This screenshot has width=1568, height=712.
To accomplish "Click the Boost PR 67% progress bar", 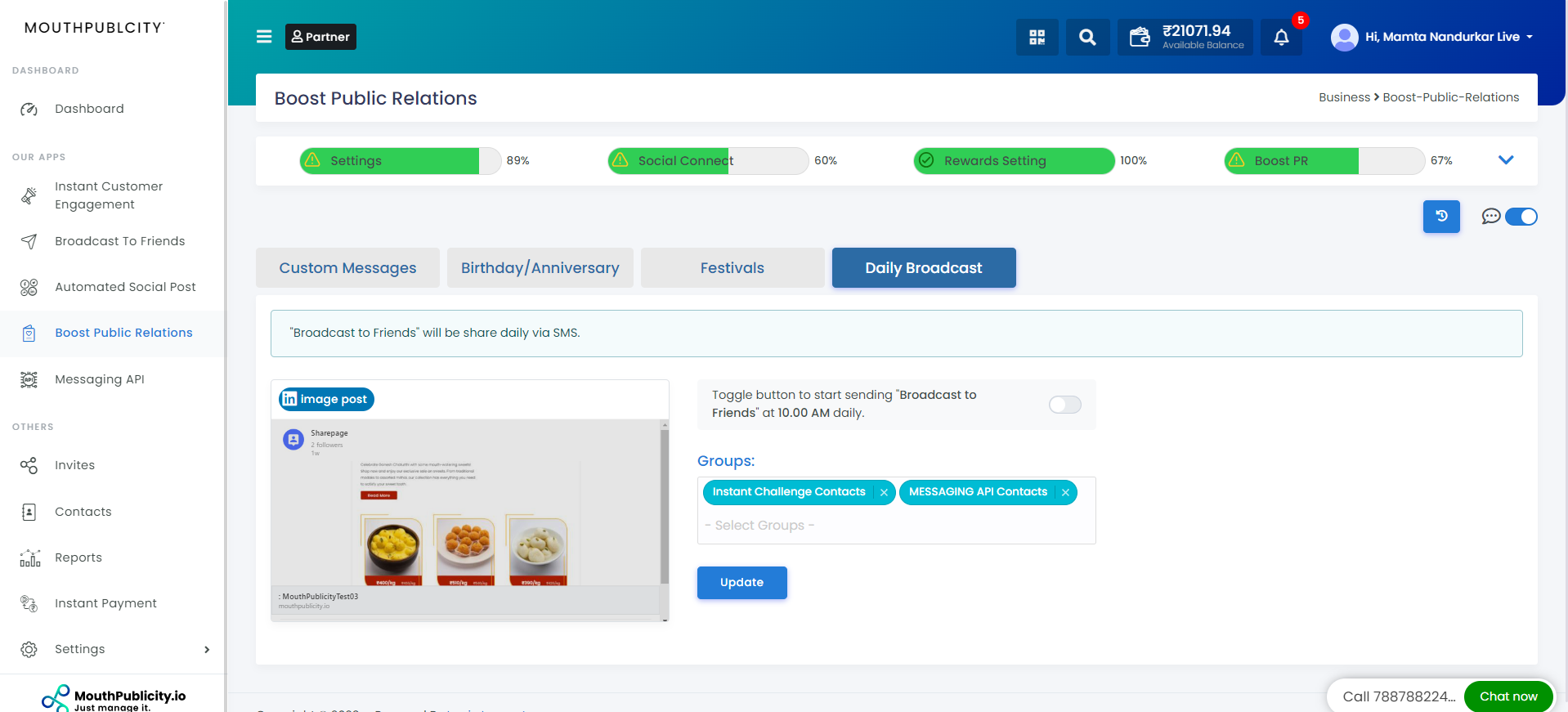I will 1324,160.
